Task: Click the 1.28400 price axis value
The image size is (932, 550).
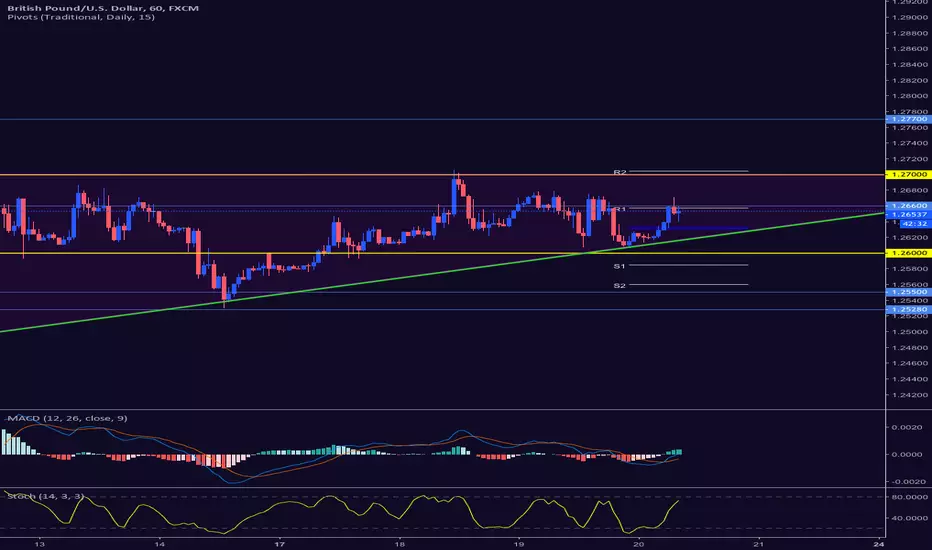Action: tap(909, 64)
